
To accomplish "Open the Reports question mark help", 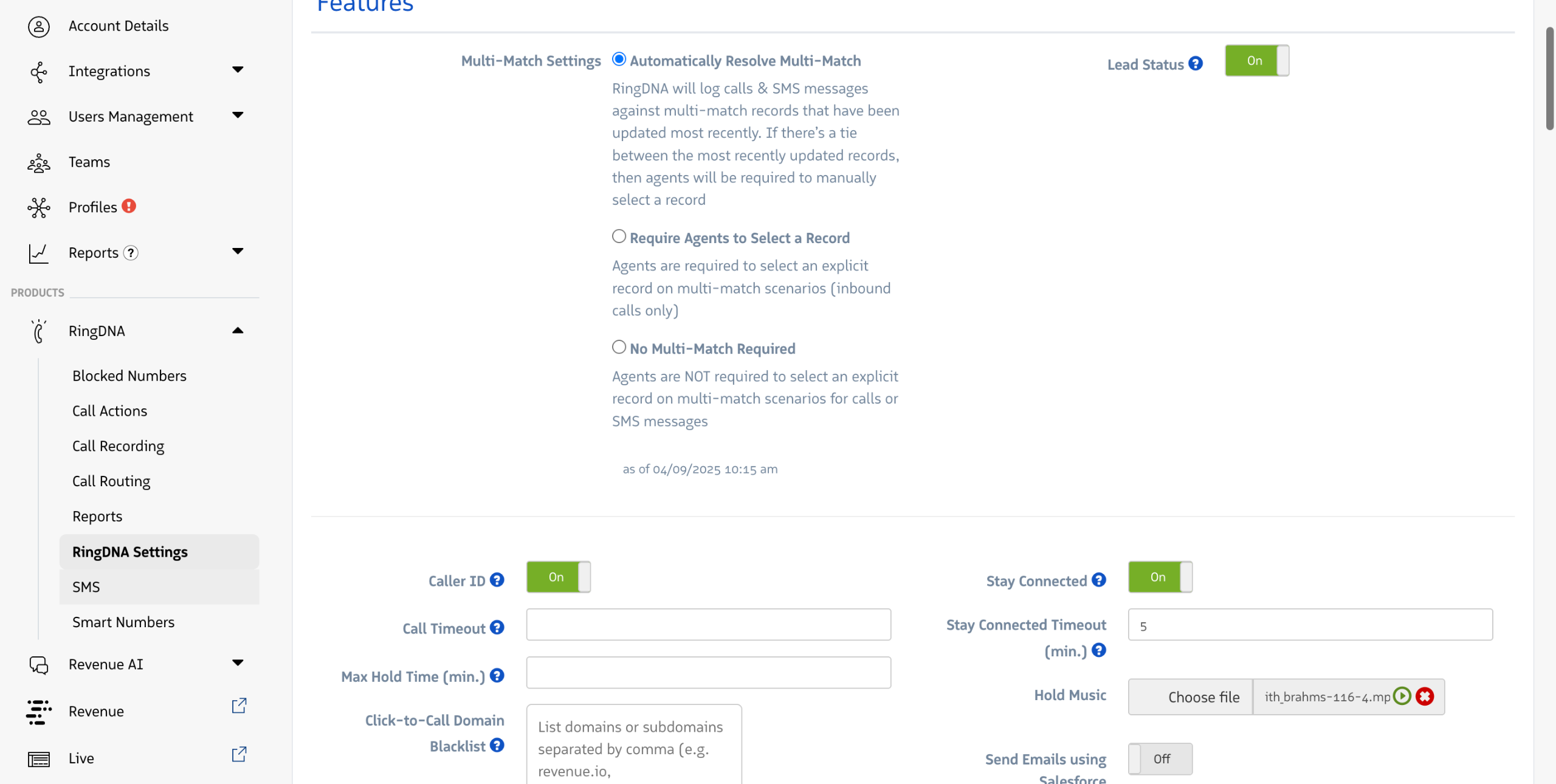I will point(131,253).
